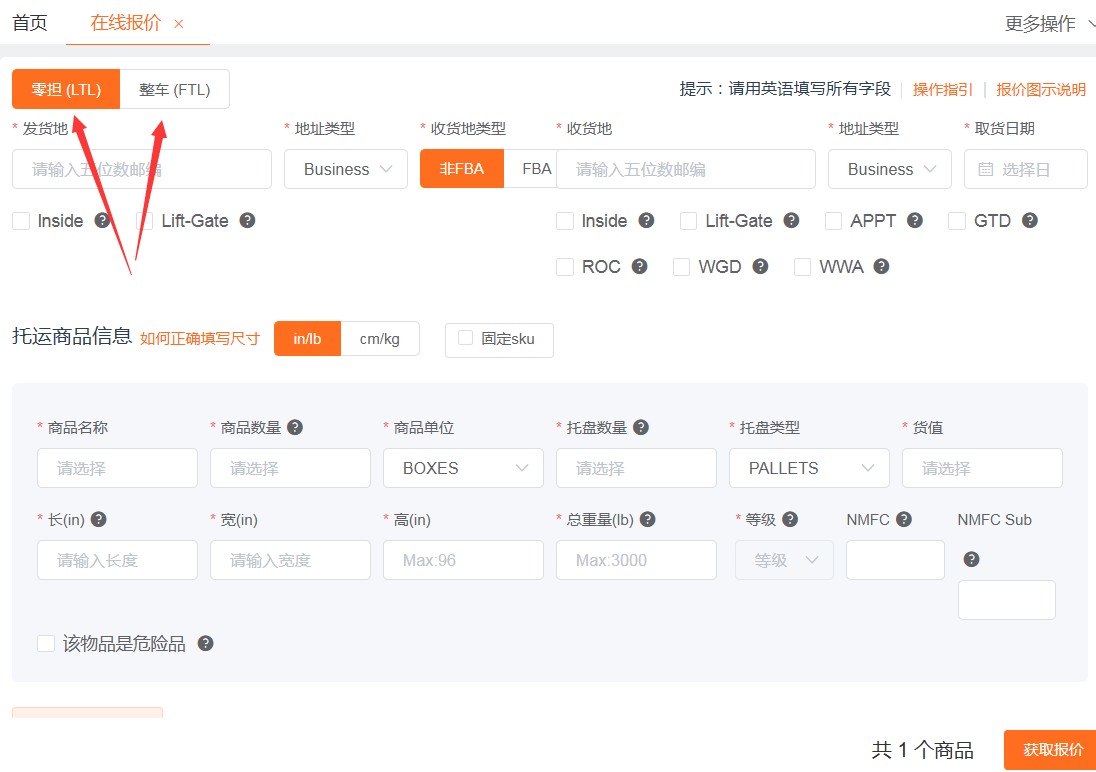This screenshot has height=772, width=1096.
Task: Click help icon beside WGD
Action: point(760,267)
